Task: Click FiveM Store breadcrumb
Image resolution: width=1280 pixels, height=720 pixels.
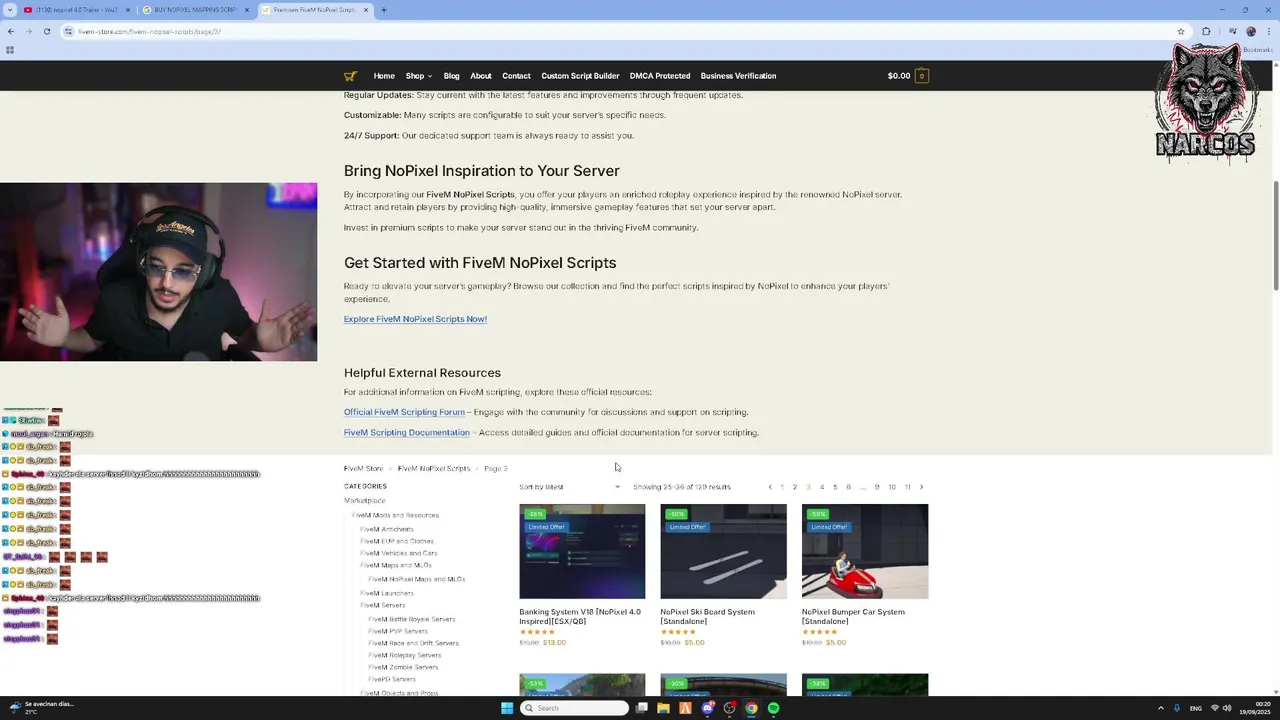Action: click(363, 468)
